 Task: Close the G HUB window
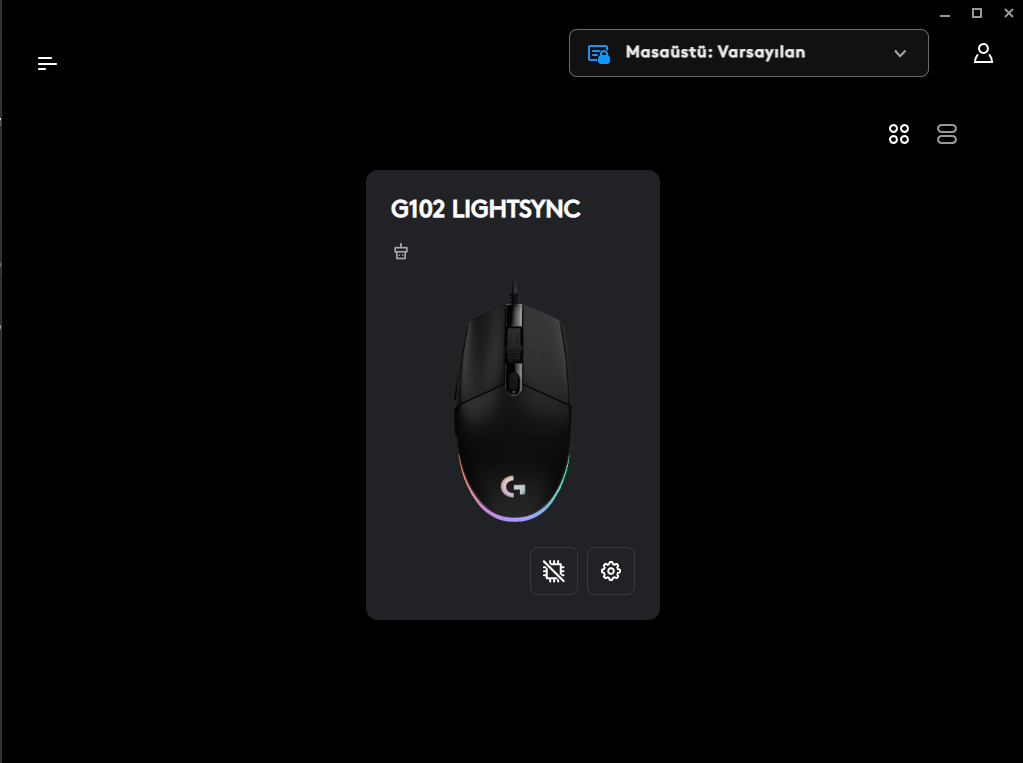(1009, 13)
